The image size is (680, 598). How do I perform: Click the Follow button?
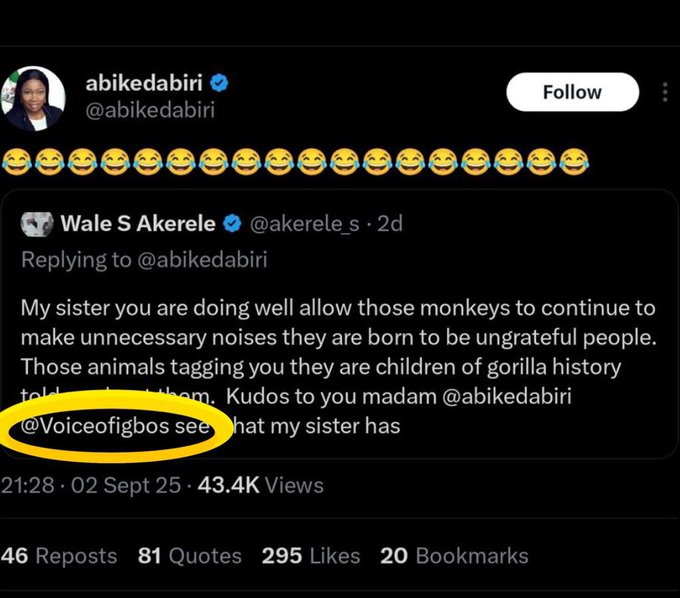point(570,92)
